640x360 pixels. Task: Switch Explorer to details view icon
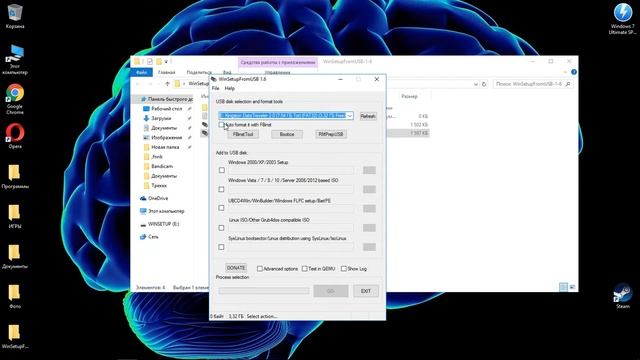click(x=563, y=287)
